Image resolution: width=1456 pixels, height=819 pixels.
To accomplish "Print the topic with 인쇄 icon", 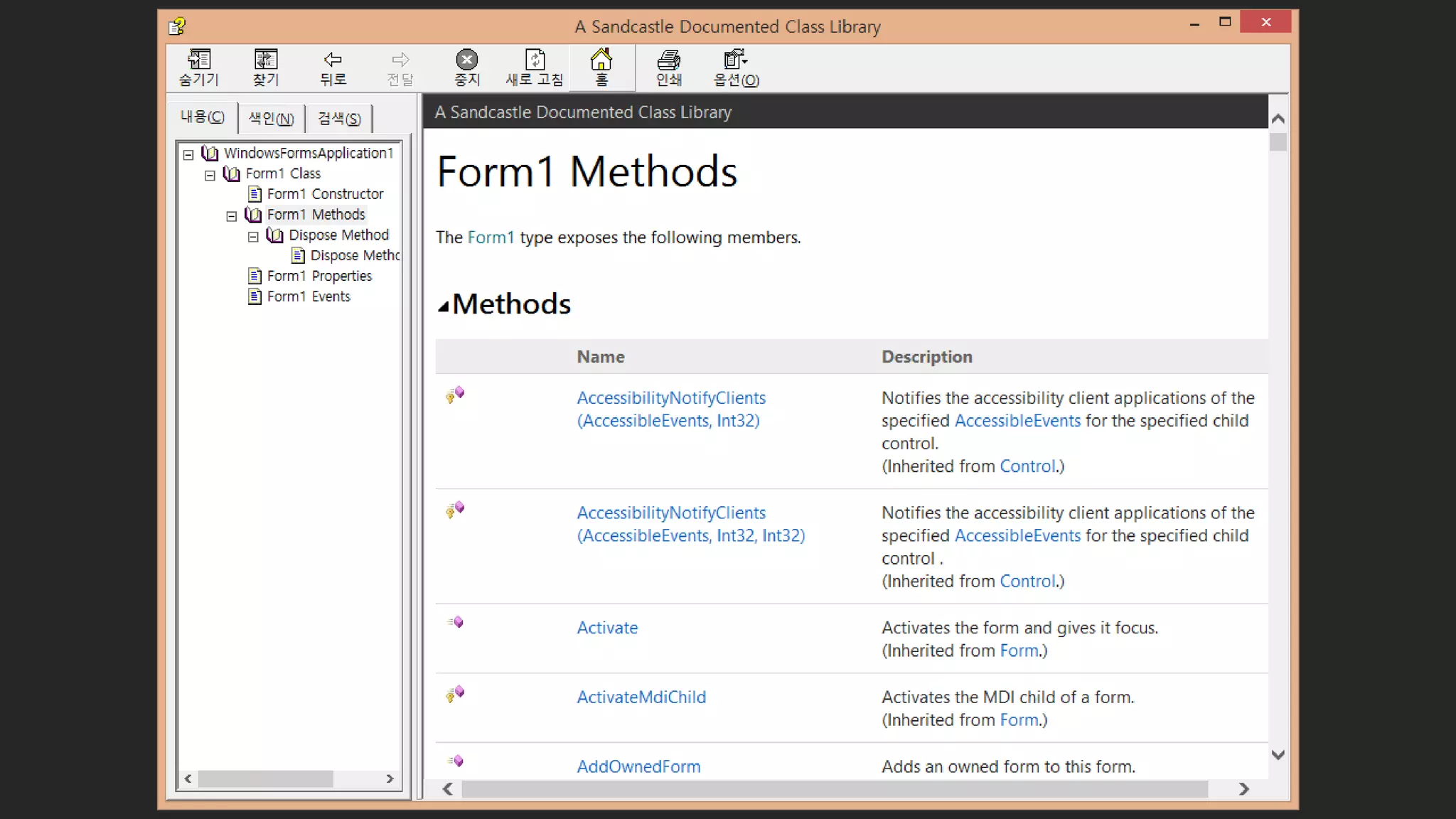I will (668, 60).
